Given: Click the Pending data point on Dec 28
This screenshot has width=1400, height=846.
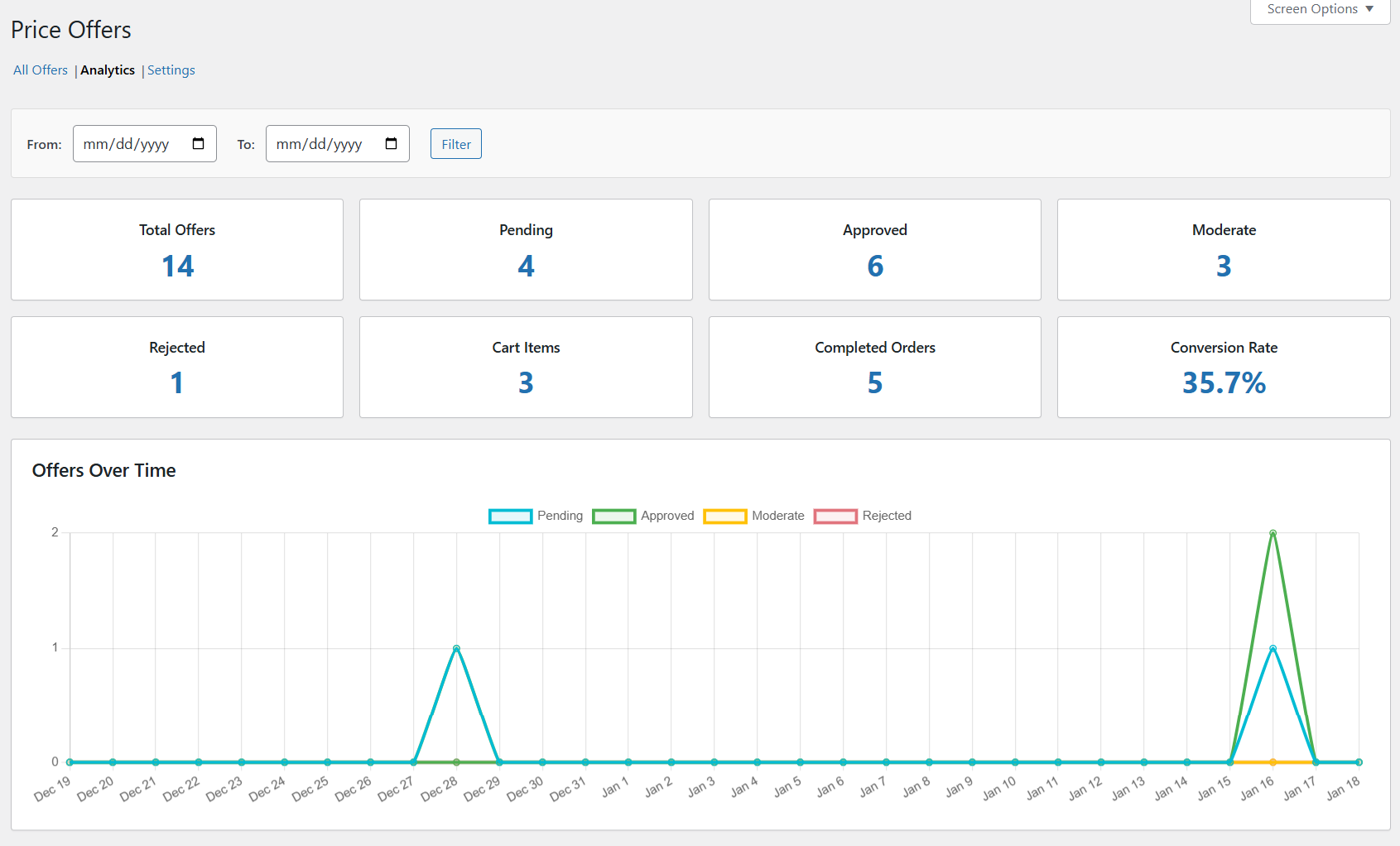Looking at the screenshot, I should tap(456, 648).
